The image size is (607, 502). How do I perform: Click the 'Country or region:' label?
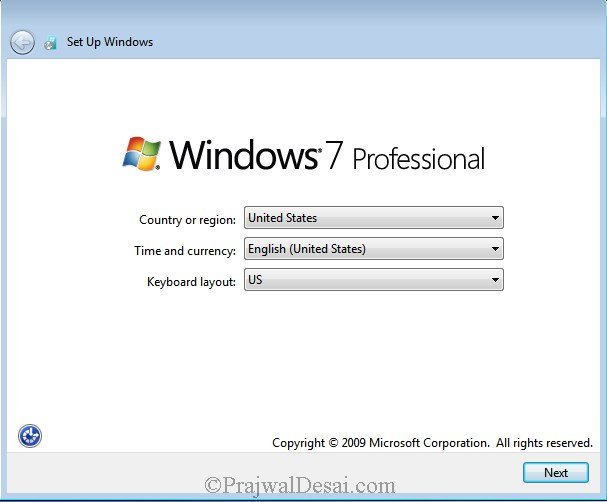(187, 220)
